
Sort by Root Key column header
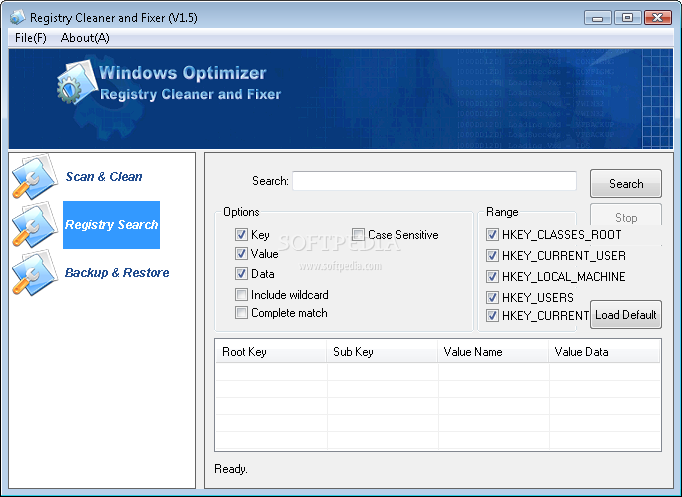click(x=271, y=351)
